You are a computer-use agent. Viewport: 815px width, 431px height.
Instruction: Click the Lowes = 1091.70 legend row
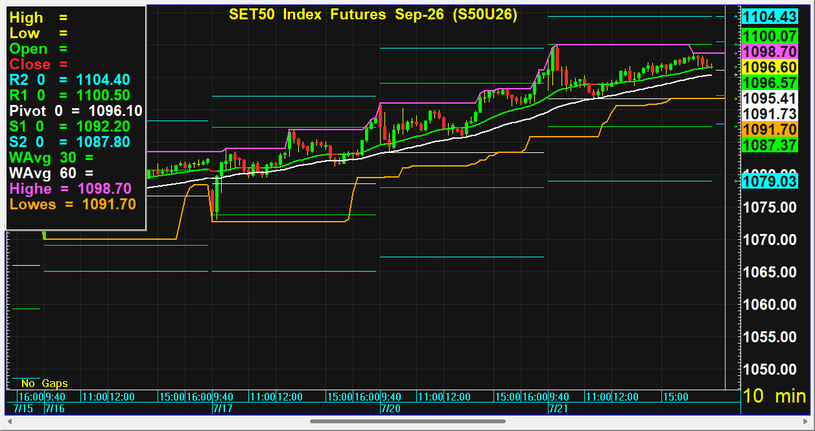pos(73,204)
